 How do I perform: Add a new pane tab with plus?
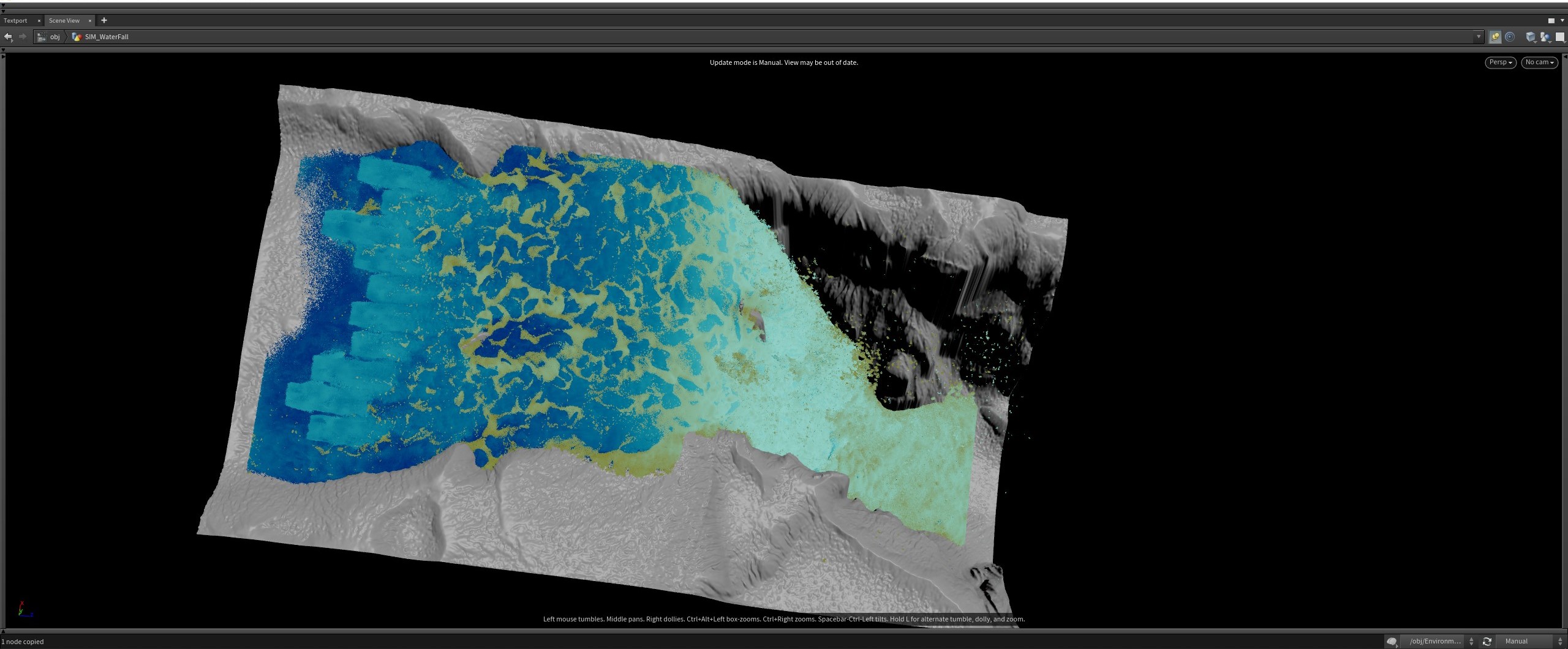click(104, 20)
